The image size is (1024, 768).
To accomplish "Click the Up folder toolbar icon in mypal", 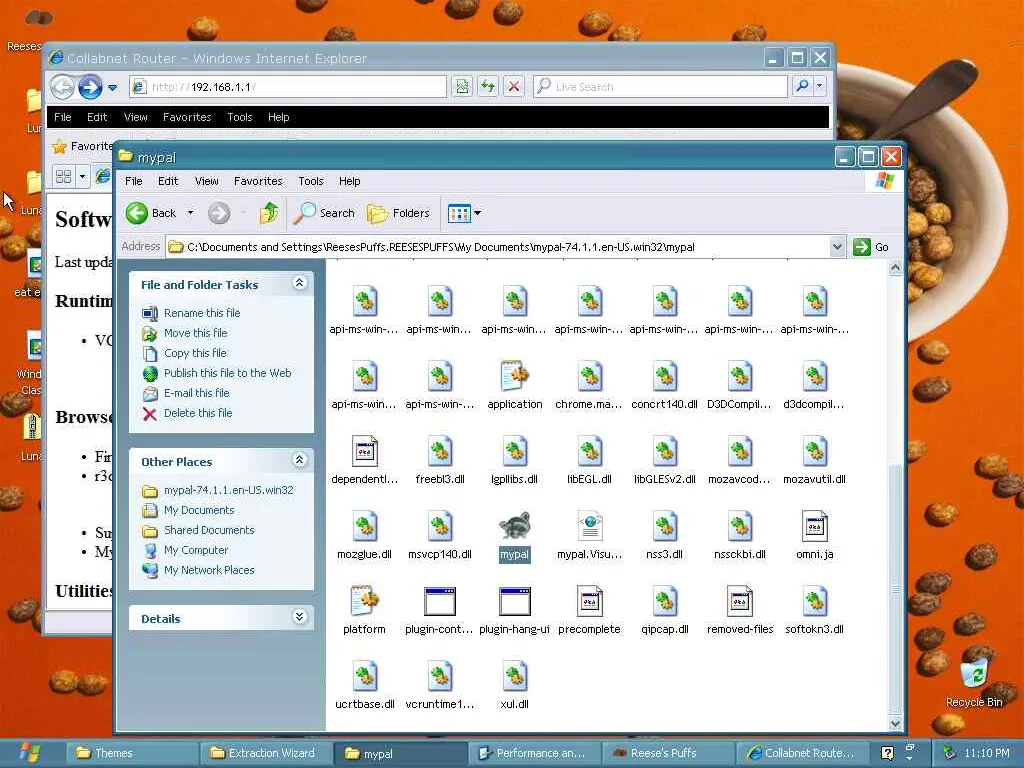I will [268, 213].
